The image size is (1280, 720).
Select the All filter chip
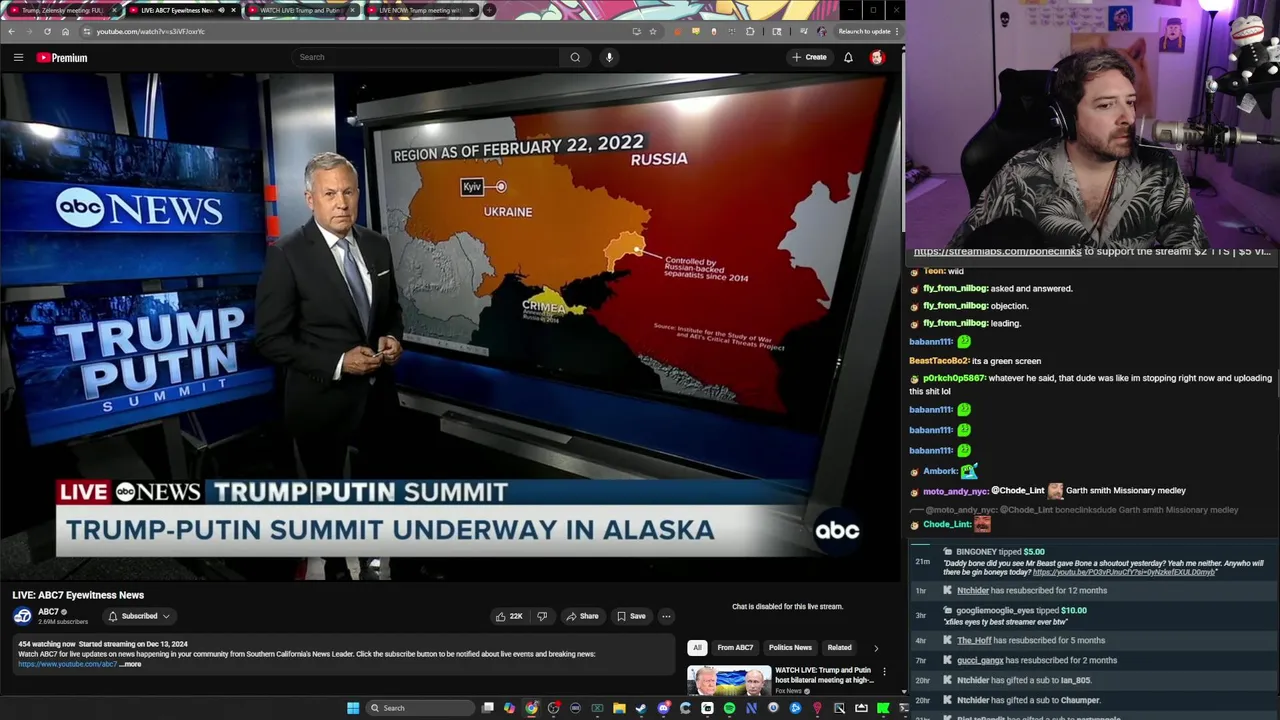pos(697,648)
